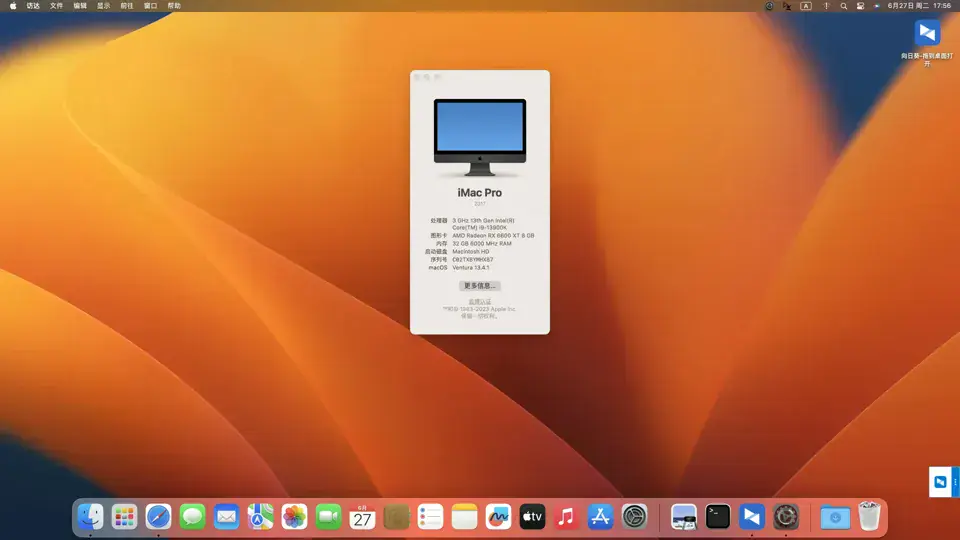This screenshot has width=960, height=540.
Task: Open Launchpad in the Dock
Action: click(x=124, y=517)
